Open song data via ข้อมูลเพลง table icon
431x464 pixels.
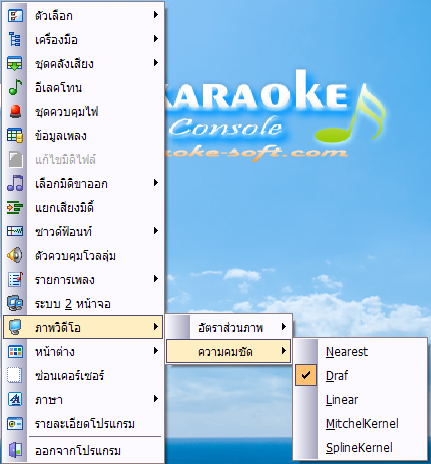[x=15, y=135]
